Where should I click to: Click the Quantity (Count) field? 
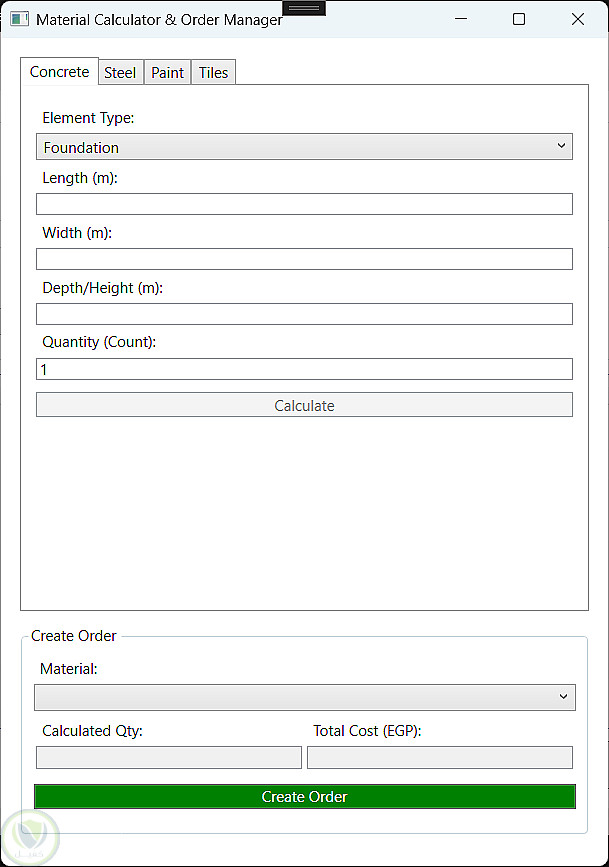pos(304,369)
